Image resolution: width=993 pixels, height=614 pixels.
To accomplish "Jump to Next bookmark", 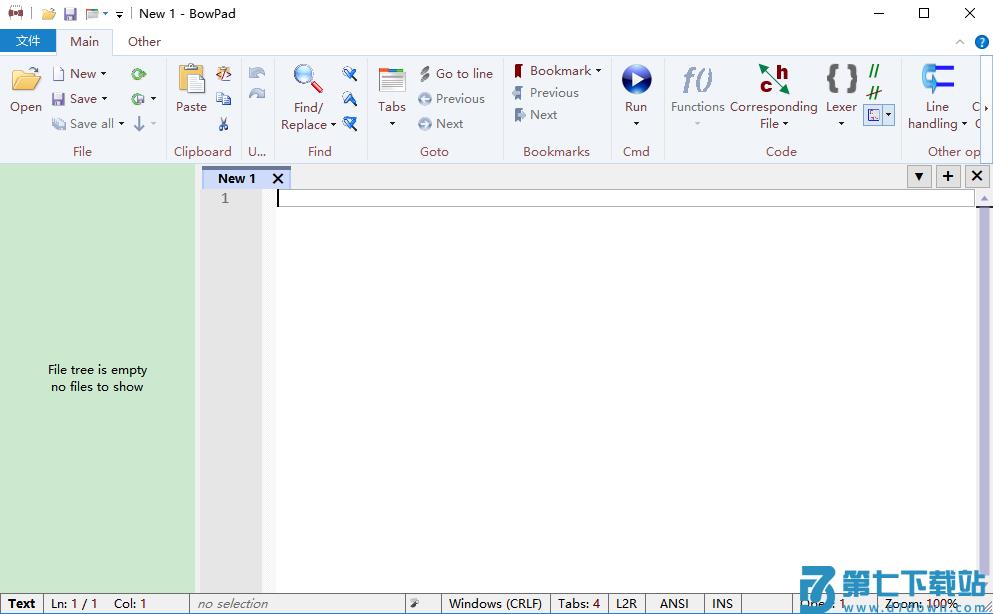I will [x=536, y=115].
